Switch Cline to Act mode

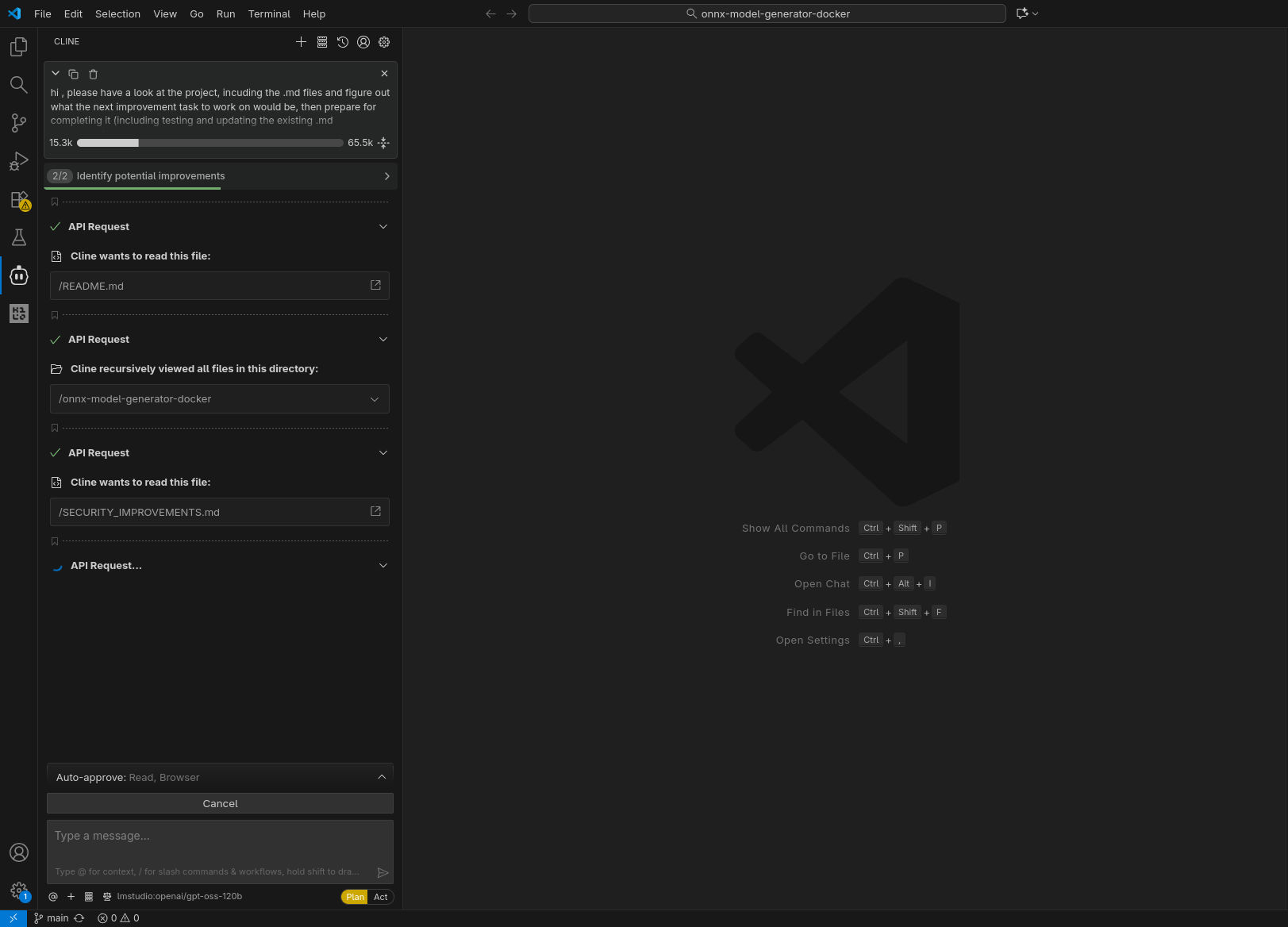(381, 897)
